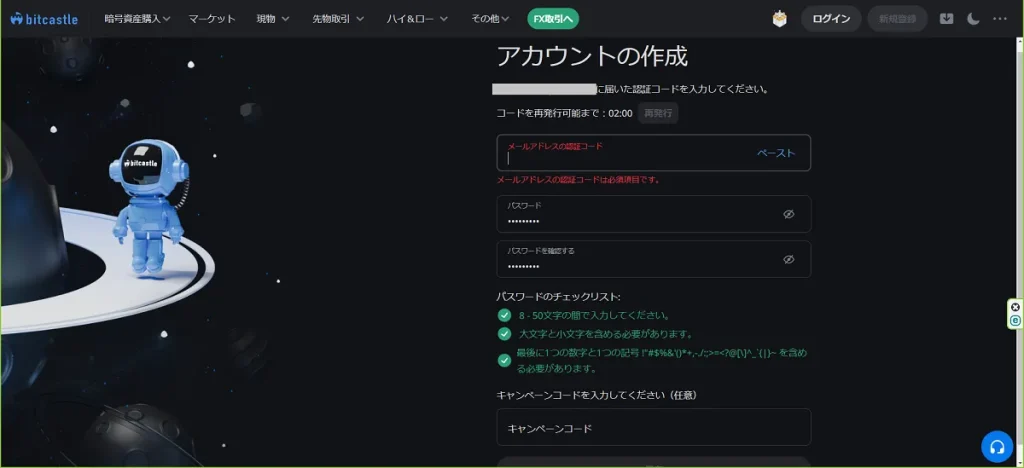Expand the 暗号資産購入 dropdown menu
Image resolution: width=1024 pixels, height=468 pixels.
pyautogui.click(x=137, y=19)
